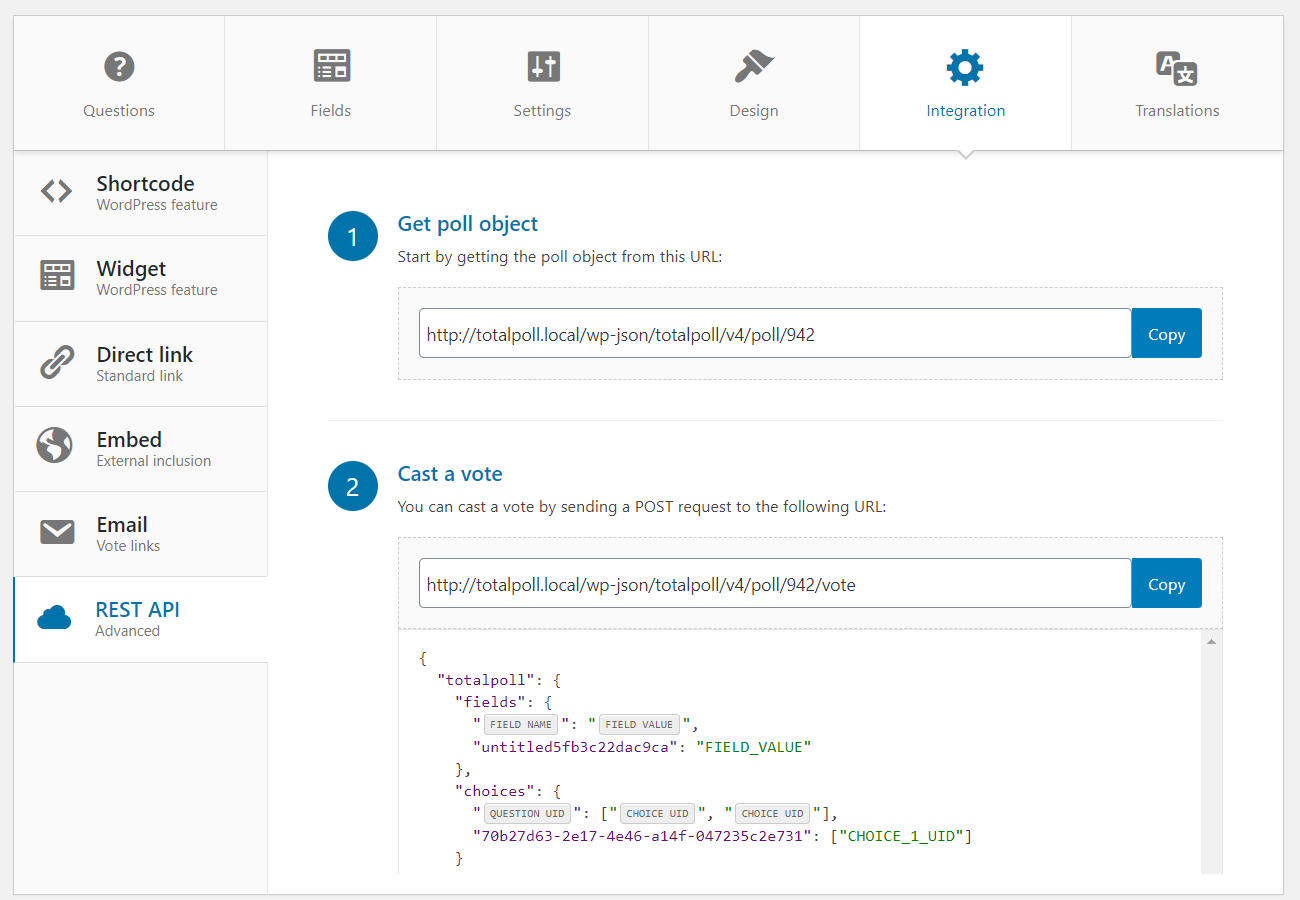This screenshot has width=1300, height=900.
Task: Open the Translations tab
Action: coord(1177,83)
